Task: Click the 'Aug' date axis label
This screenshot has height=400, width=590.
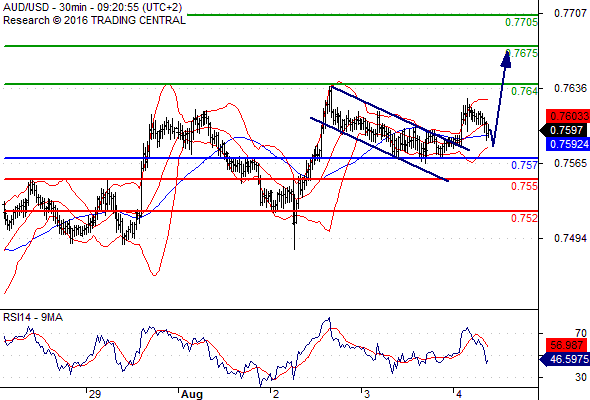Action: [192, 394]
